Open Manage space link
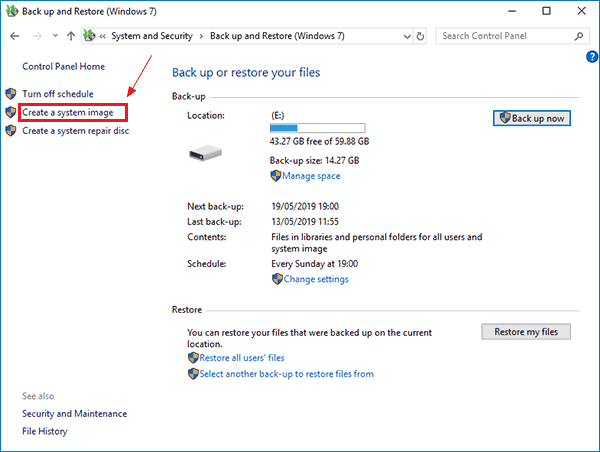 click(x=311, y=176)
